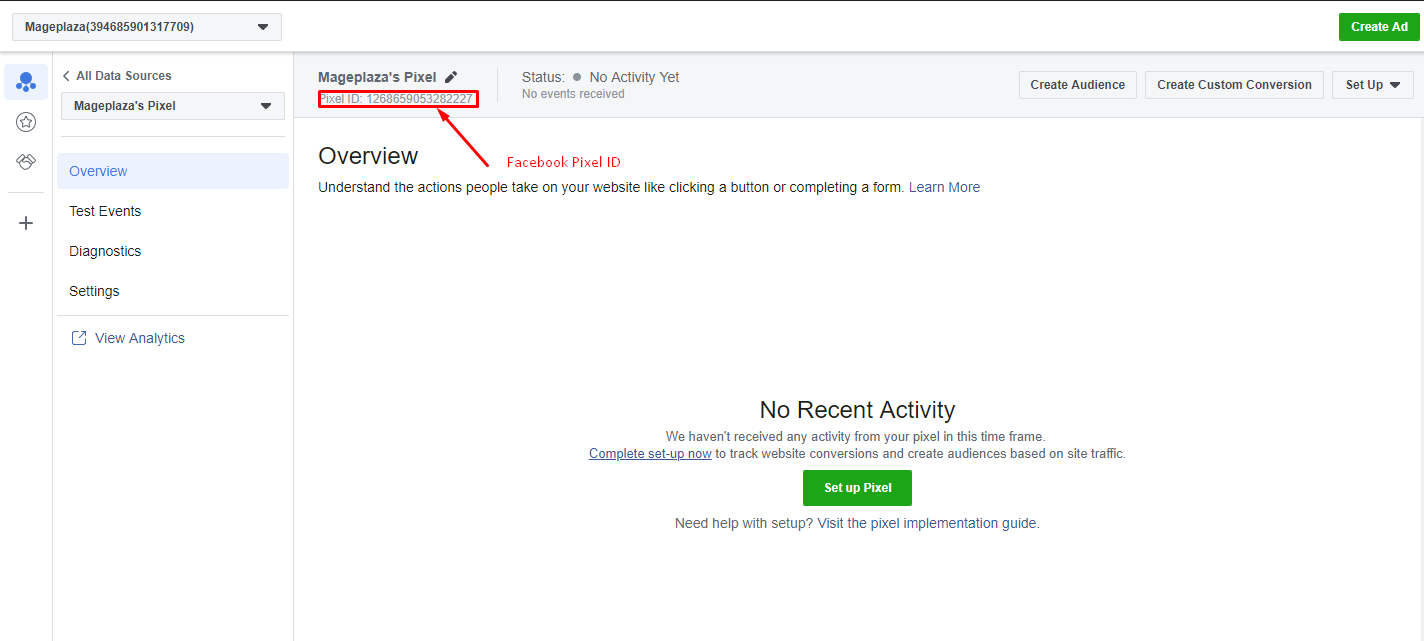Open the star custom conversions icon

coord(26,122)
